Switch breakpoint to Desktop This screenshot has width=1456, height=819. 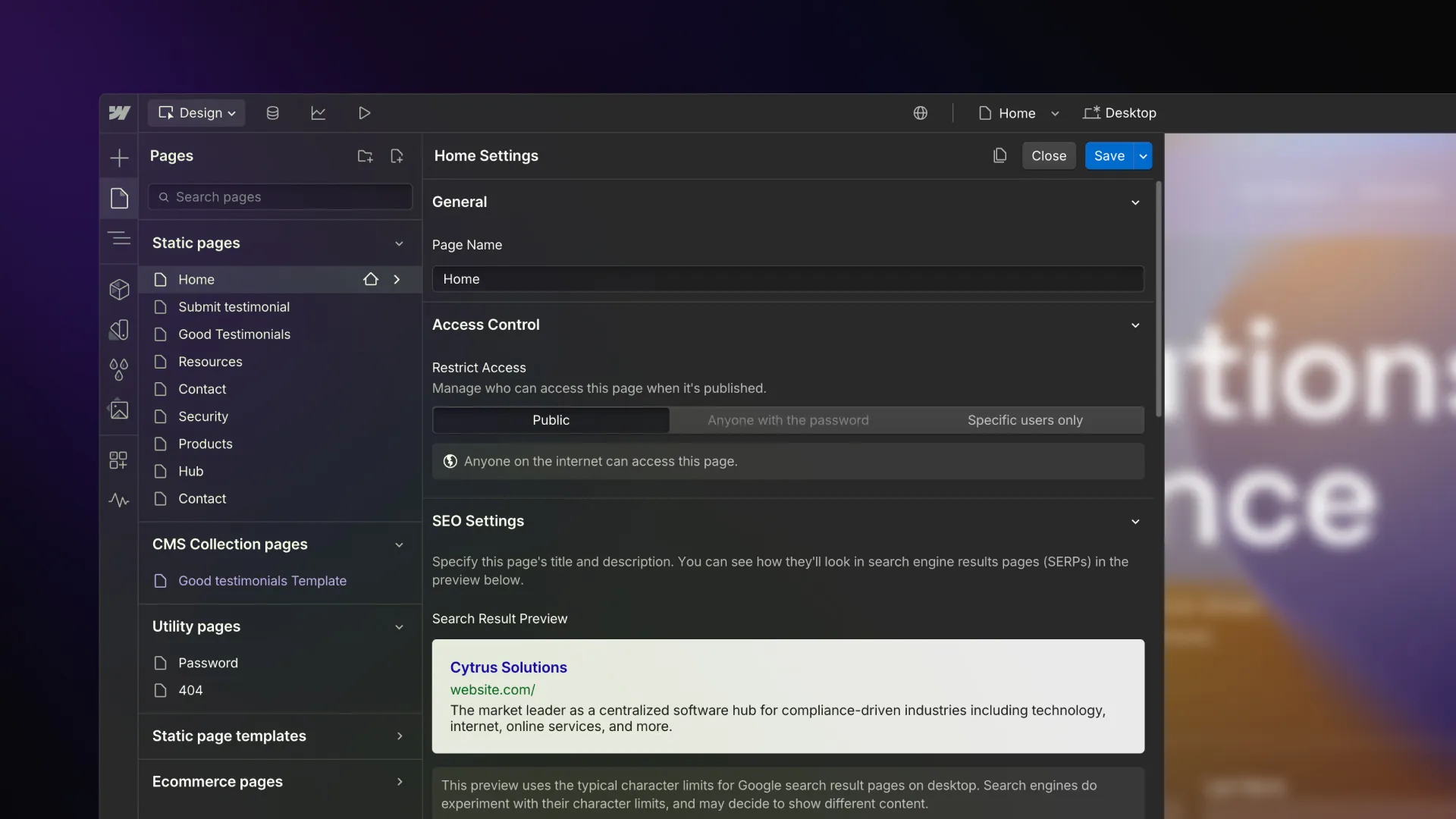point(1120,113)
